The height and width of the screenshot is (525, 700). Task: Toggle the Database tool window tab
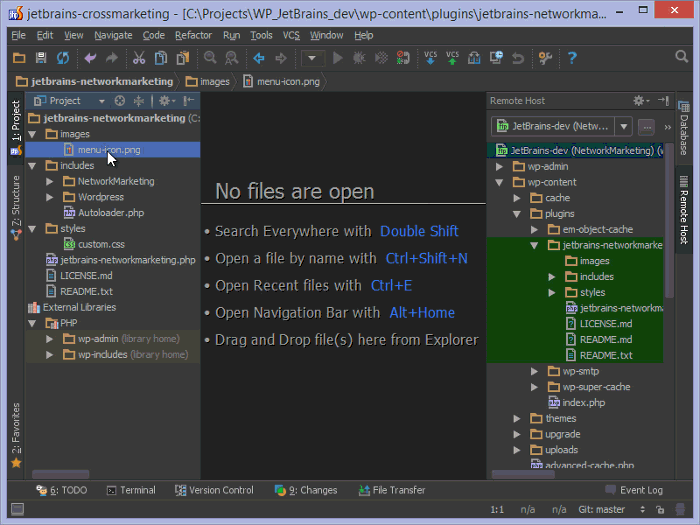point(683,128)
